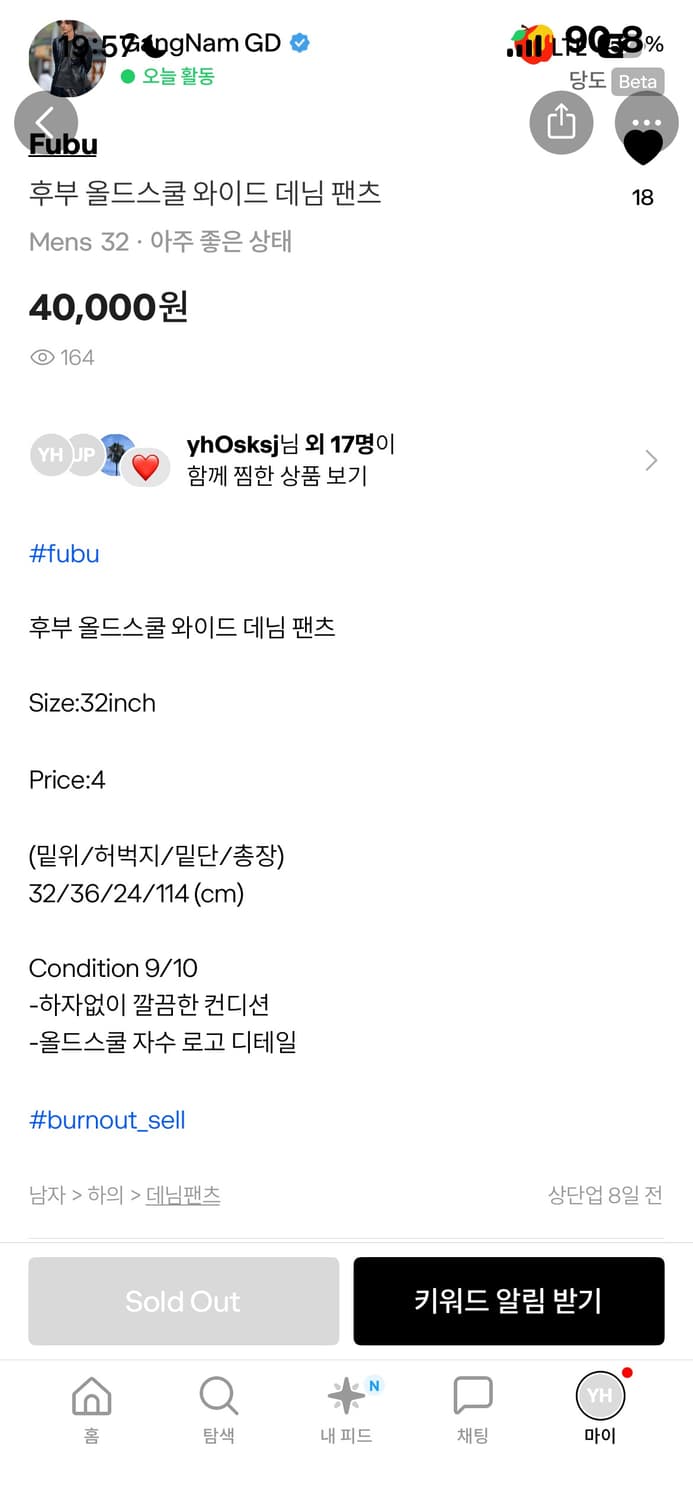Screen dimensions: 693x1500
Task: Tap 키워드 알림 받기 button
Action: pyautogui.click(x=509, y=1301)
